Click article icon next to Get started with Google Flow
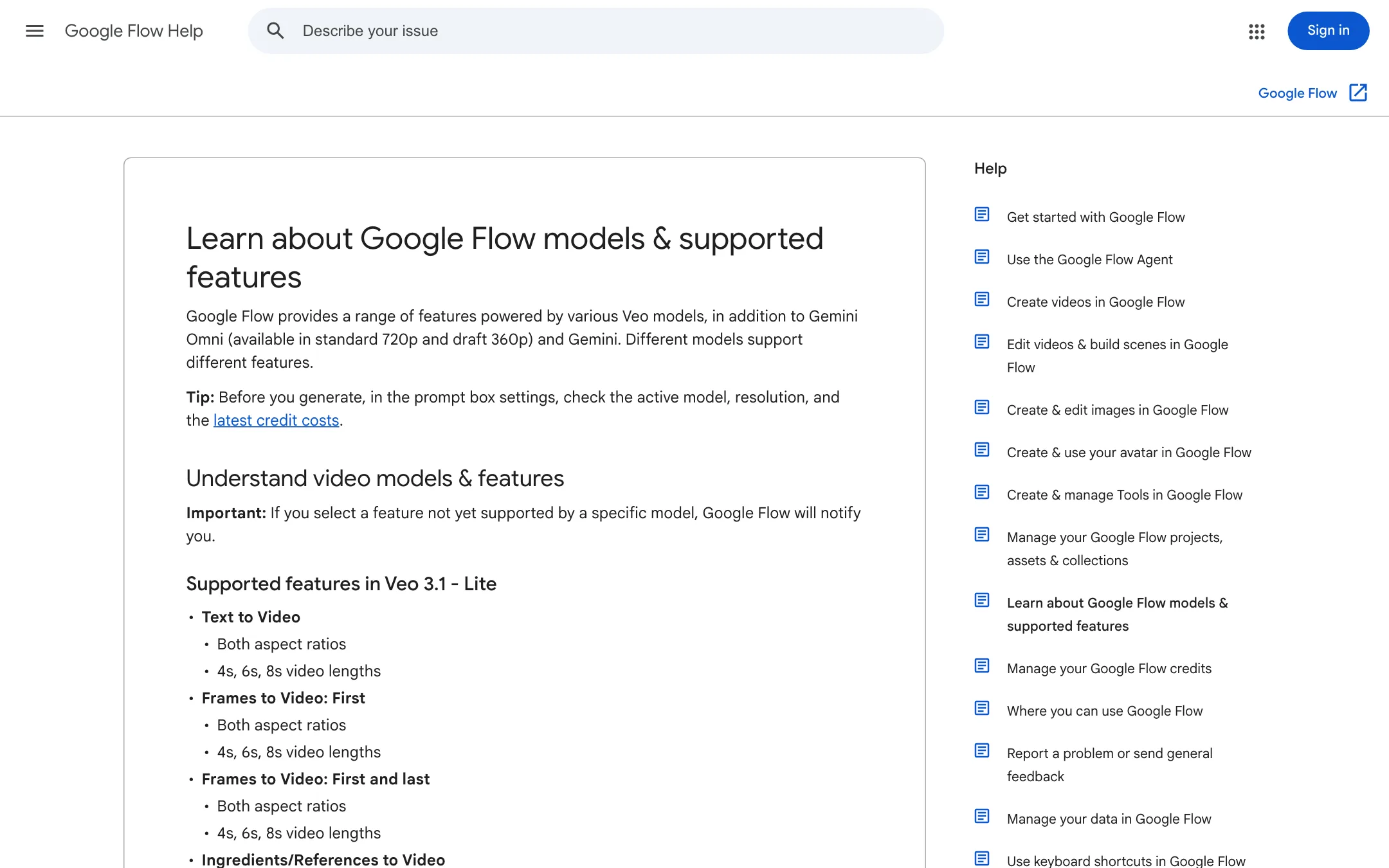 tap(982, 214)
